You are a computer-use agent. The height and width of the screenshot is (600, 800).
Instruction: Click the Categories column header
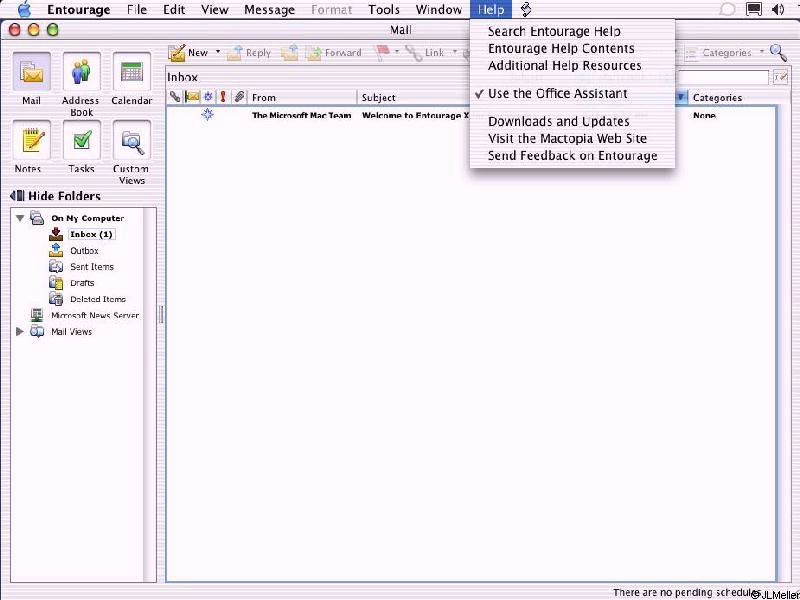click(x=732, y=97)
